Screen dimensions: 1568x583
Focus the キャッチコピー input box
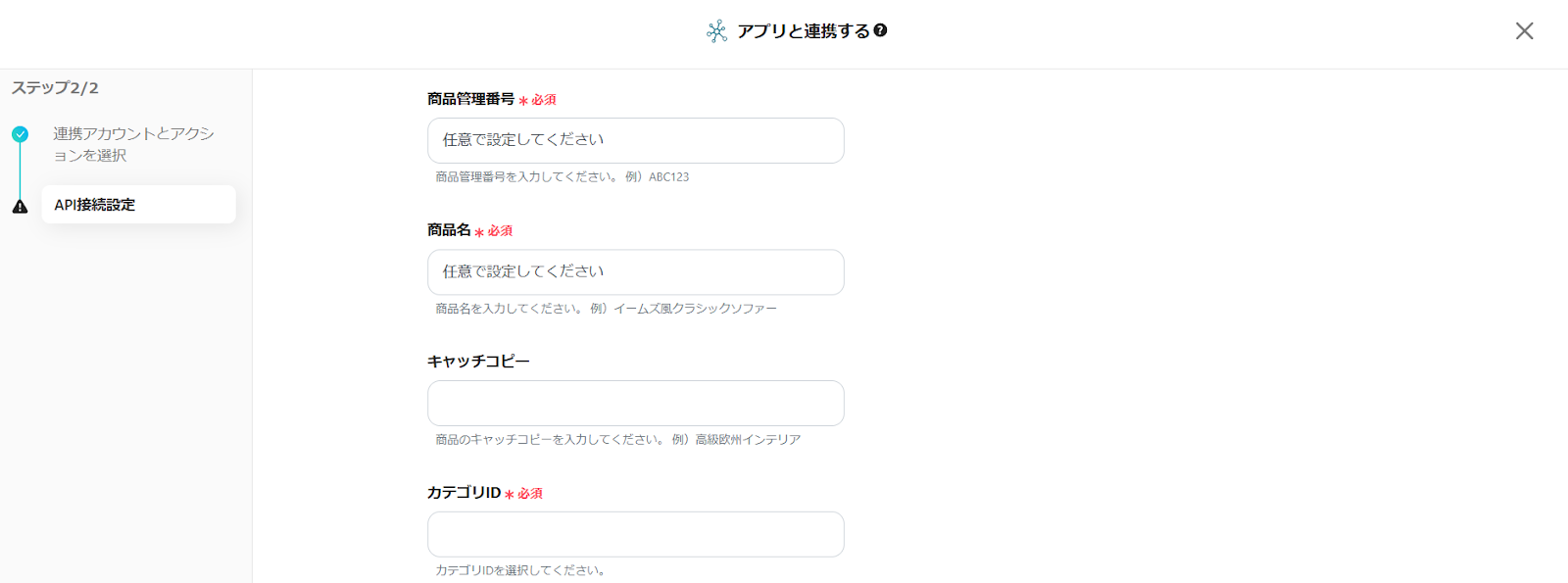635,403
